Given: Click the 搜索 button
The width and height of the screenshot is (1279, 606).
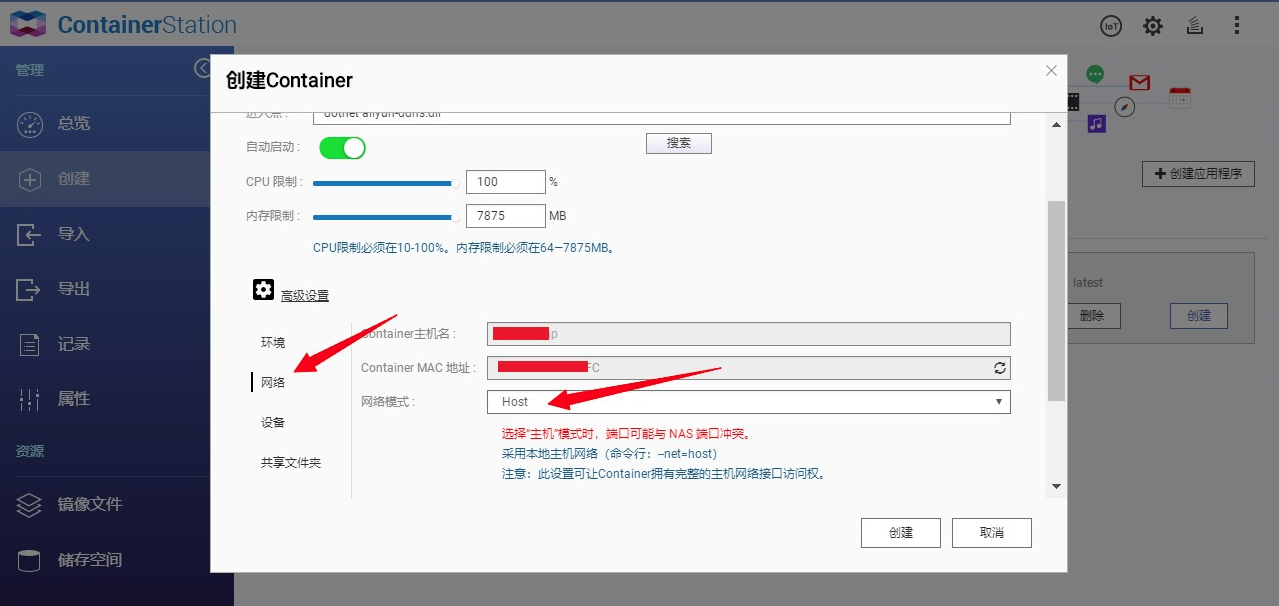Looking at the screenshot, I should click(x=679, y=143).
